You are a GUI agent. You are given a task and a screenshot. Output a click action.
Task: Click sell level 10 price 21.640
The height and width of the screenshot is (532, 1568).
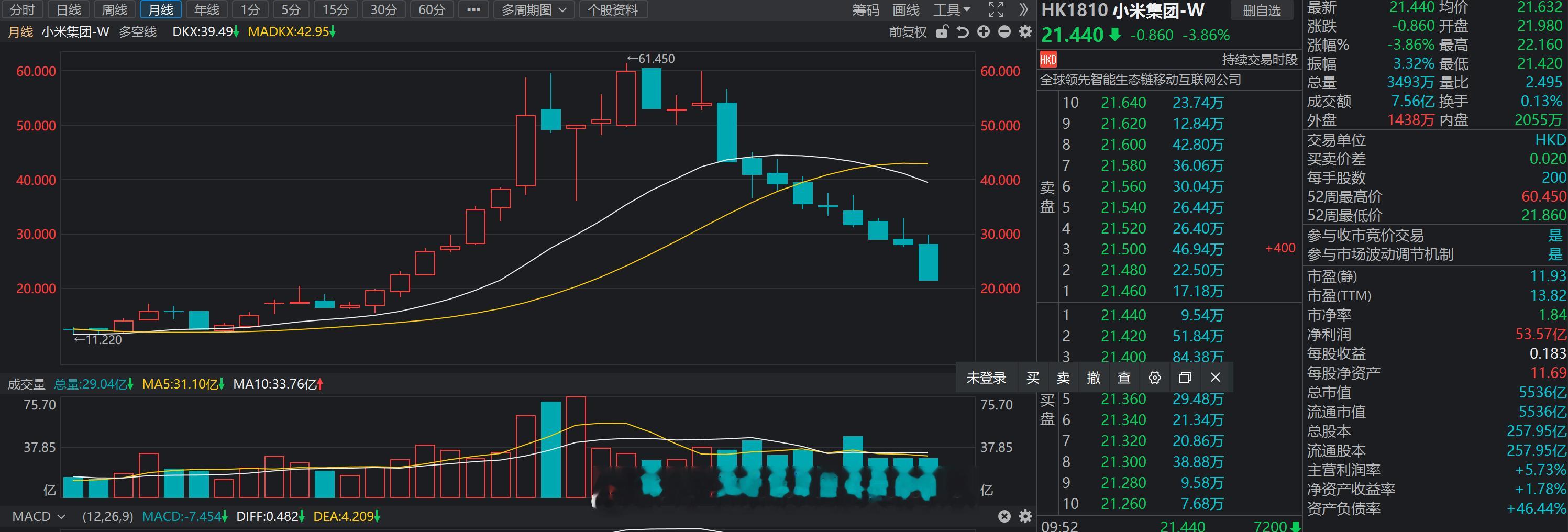(x=1123, y=103)
